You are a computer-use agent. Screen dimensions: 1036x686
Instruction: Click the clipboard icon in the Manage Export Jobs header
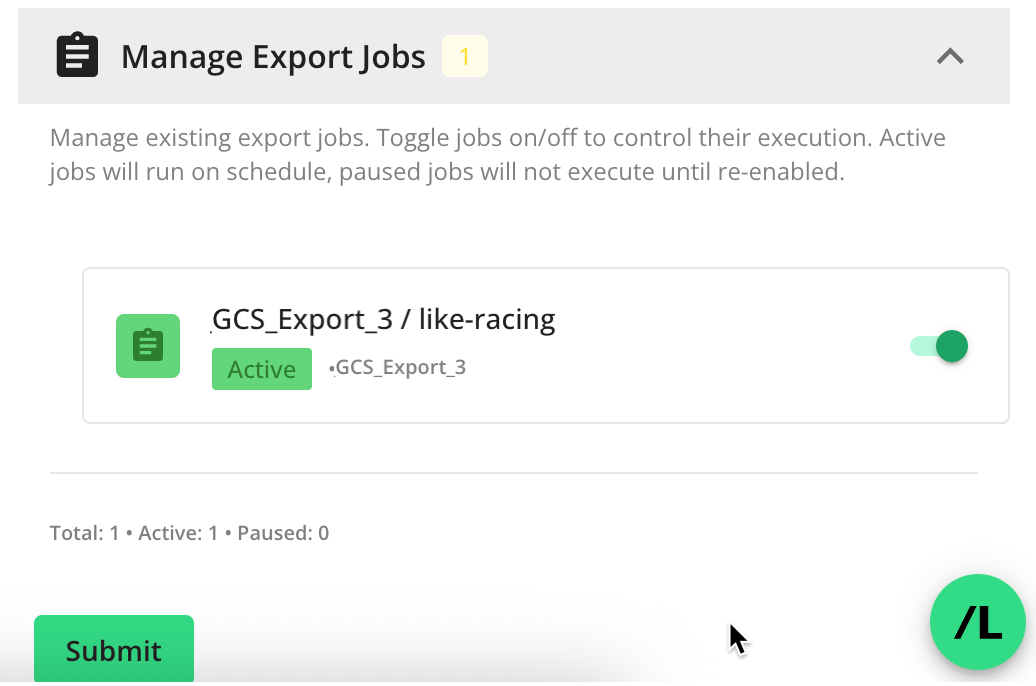[x=77, y=56]
